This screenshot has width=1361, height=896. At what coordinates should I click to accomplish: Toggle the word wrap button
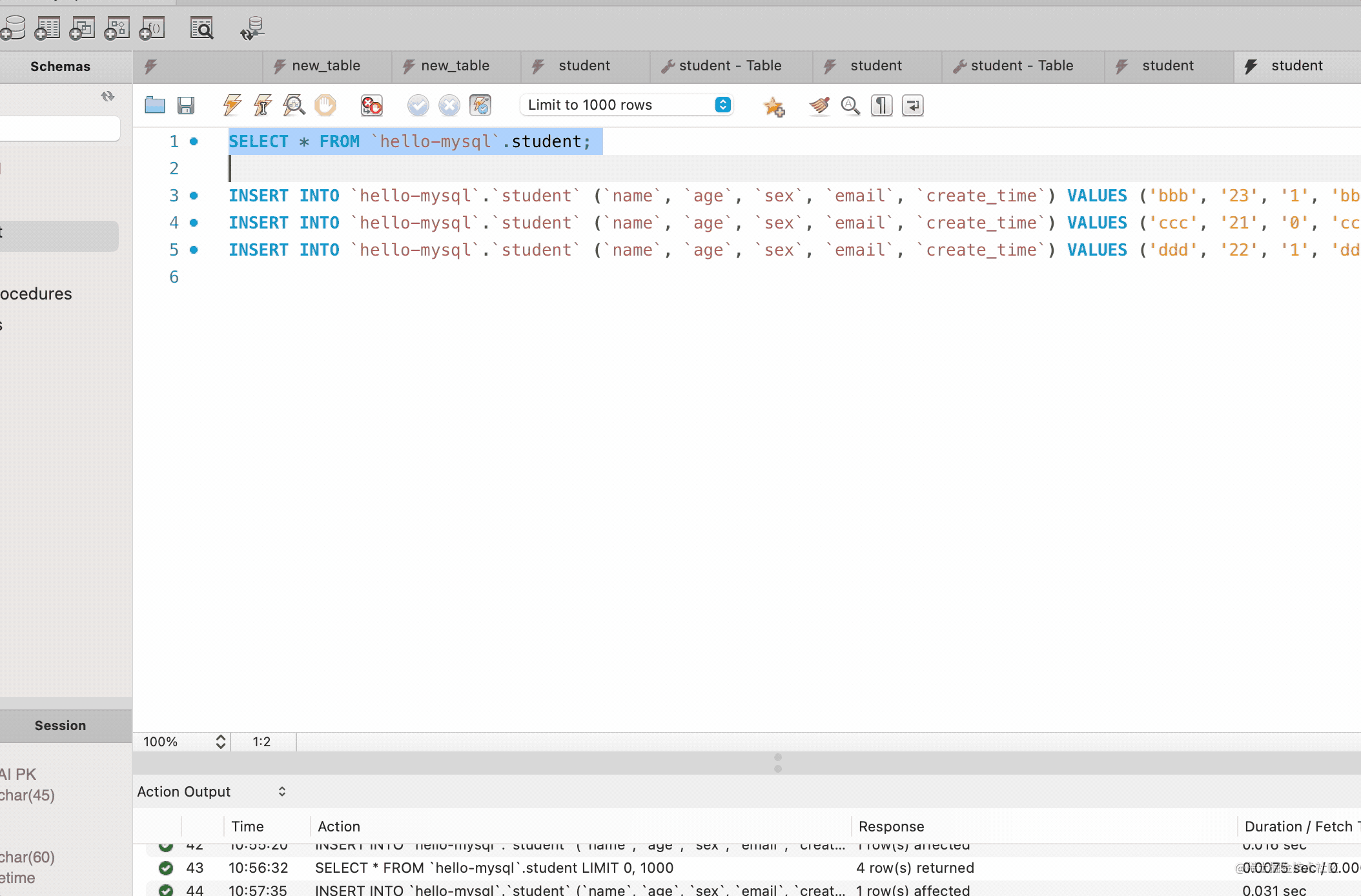tap(912, 105)
